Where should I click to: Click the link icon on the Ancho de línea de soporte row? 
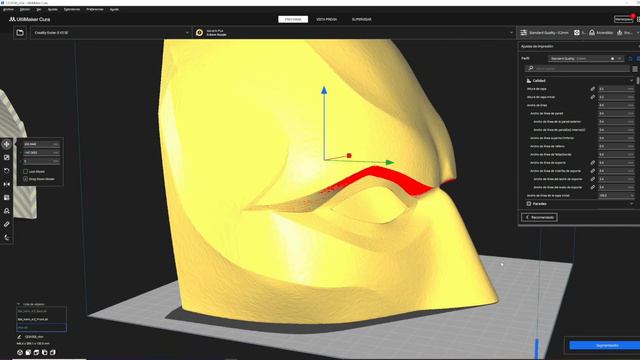(x=593, y=162)
